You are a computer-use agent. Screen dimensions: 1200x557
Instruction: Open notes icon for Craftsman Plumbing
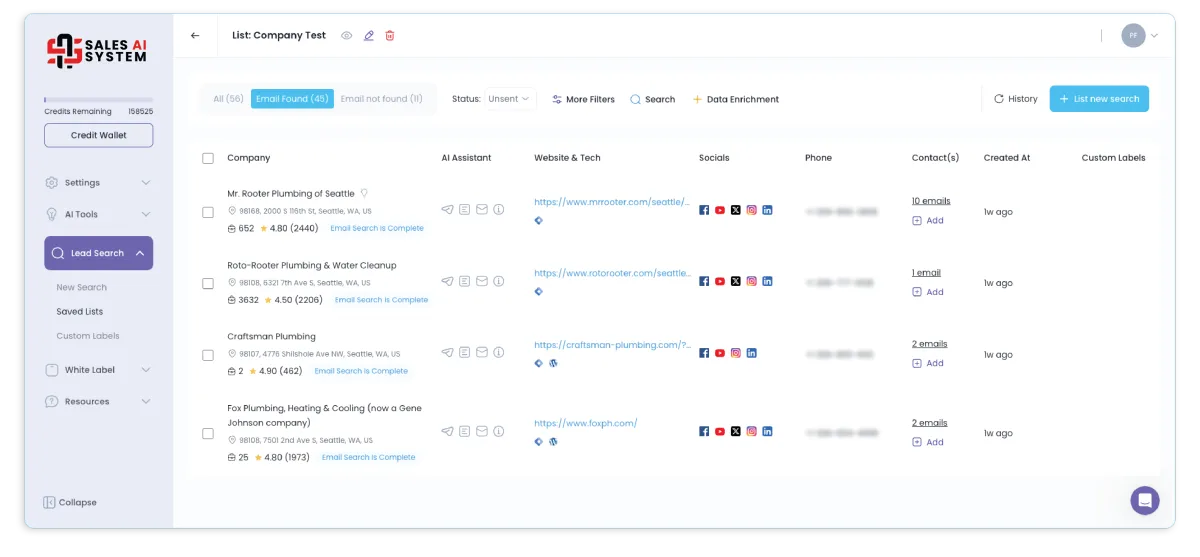point(464,353)
